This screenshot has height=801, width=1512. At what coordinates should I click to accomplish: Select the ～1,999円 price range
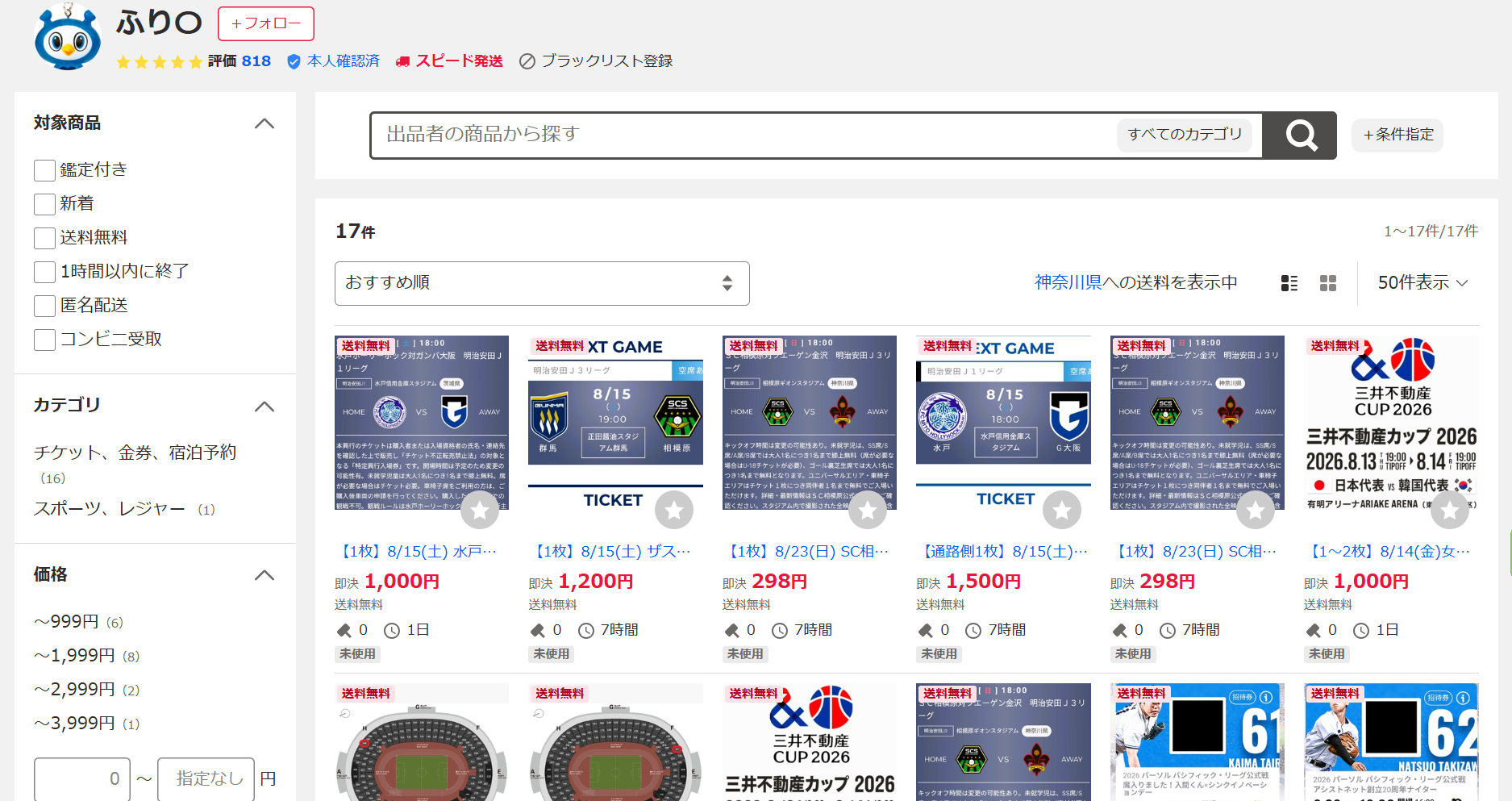coord(74,656)
